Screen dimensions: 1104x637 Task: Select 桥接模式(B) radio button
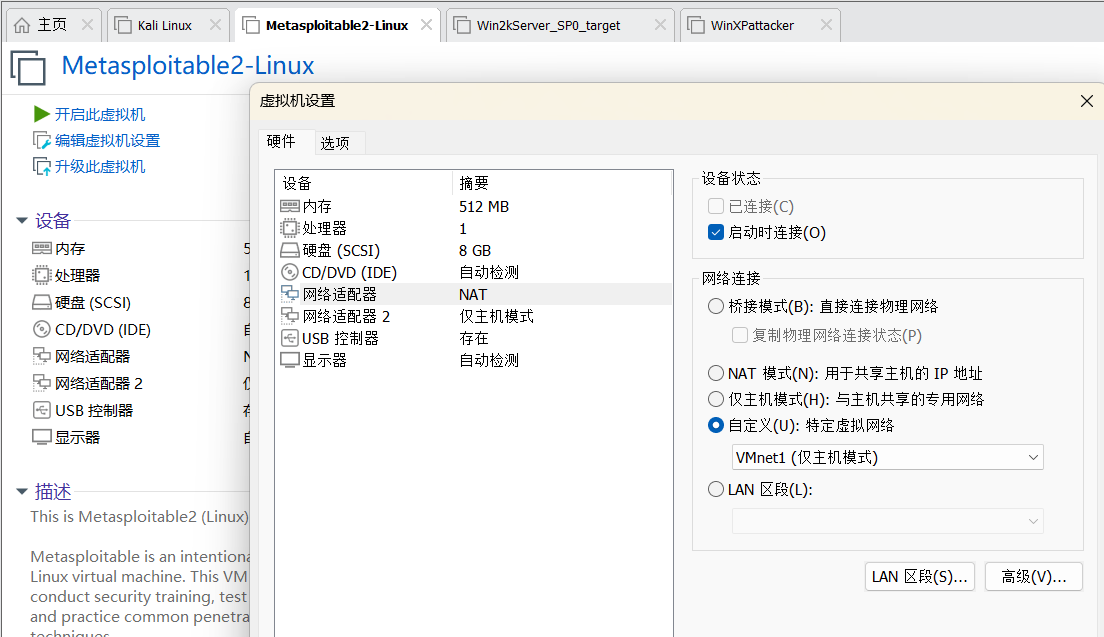(x=715, y=306)
